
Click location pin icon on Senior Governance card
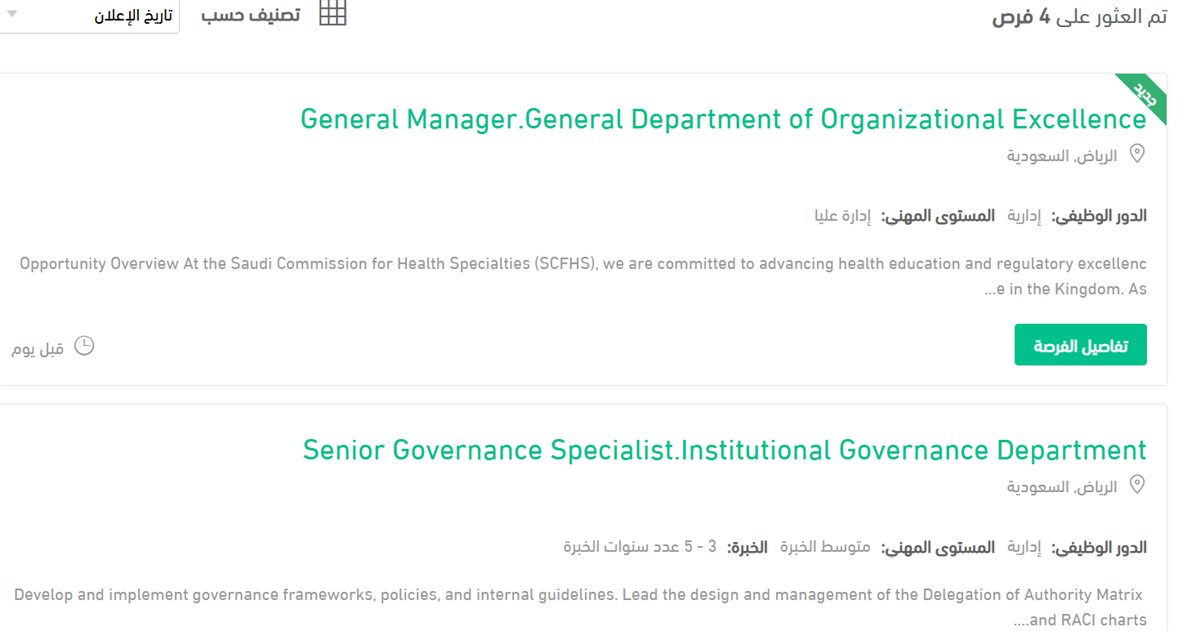[x=1137, y=485]
